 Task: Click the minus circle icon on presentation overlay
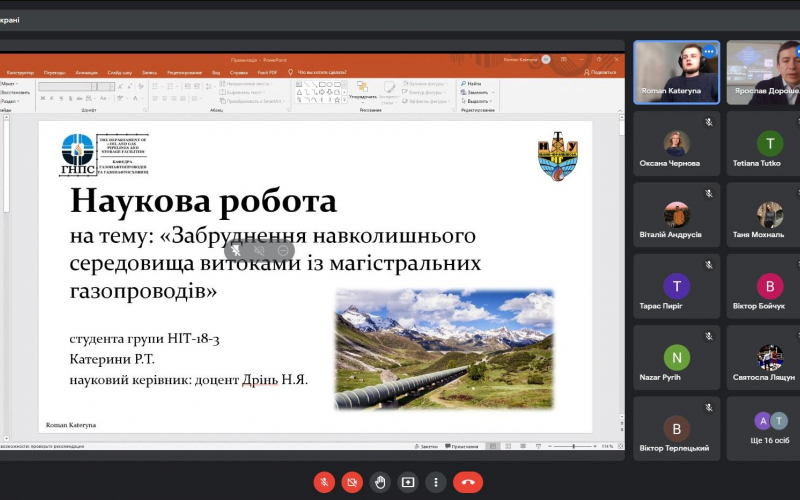[x=283, y=251]
